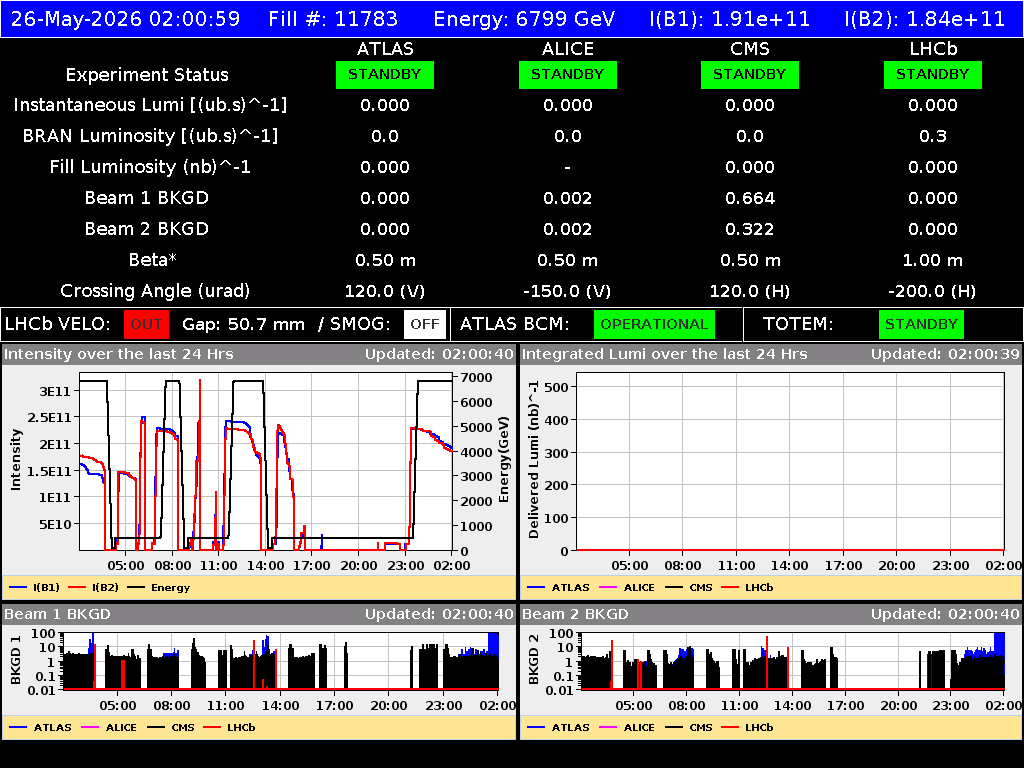Click Intensity chart Updated: 02:00:40 timestamp
Screen dimensions: 1024x768
pos(440,354)
